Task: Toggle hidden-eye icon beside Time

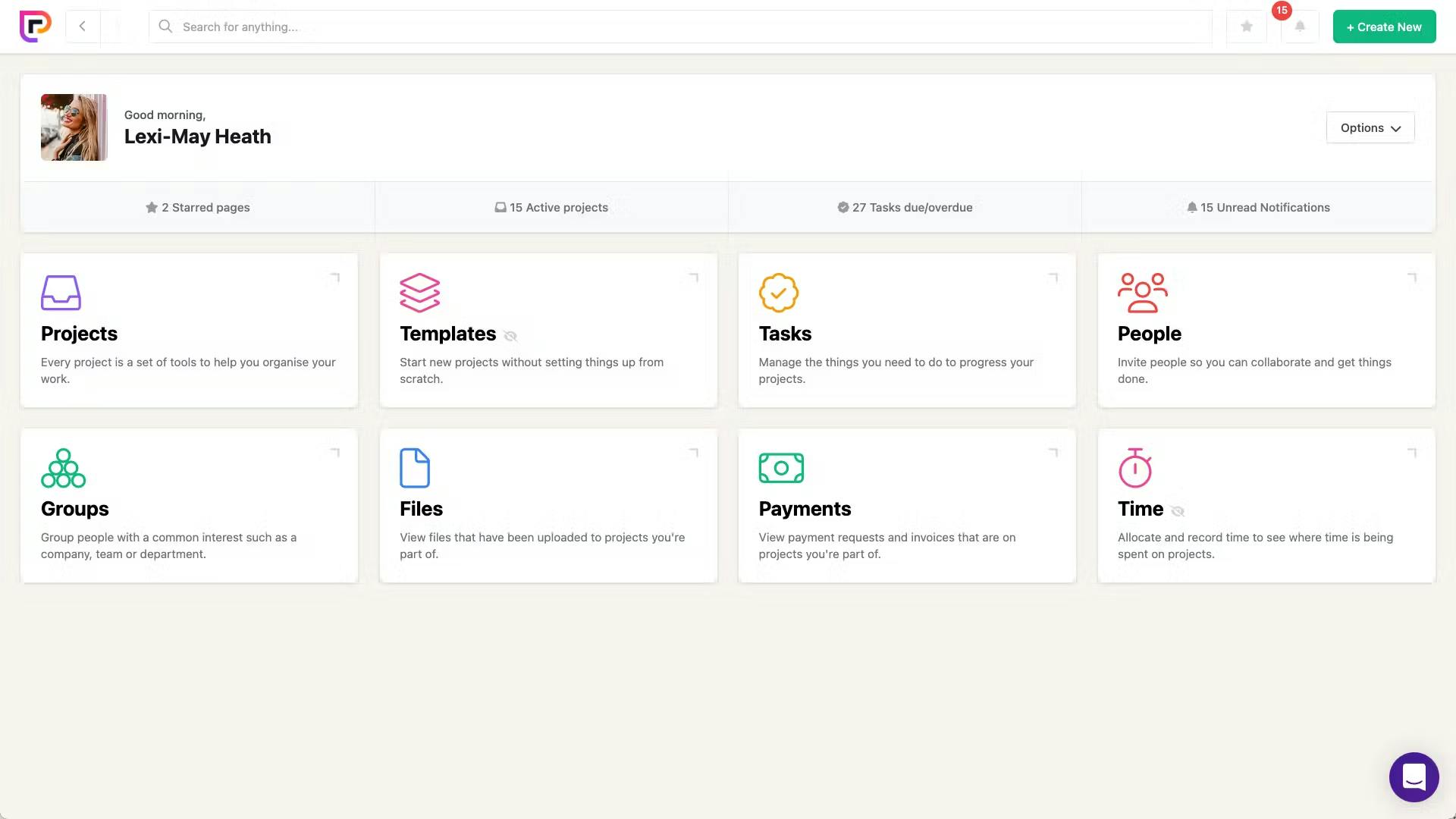Action: 1178,511
